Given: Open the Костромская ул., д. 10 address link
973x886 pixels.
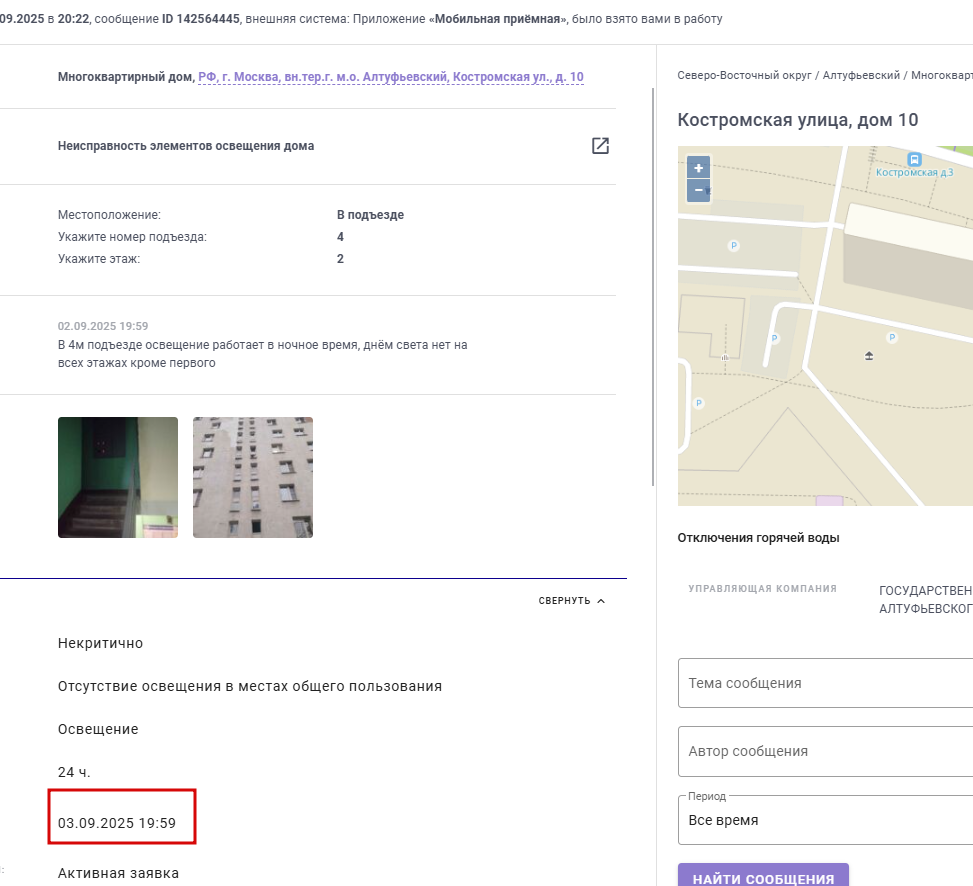Looking at the screenshot, I should 391,77.
